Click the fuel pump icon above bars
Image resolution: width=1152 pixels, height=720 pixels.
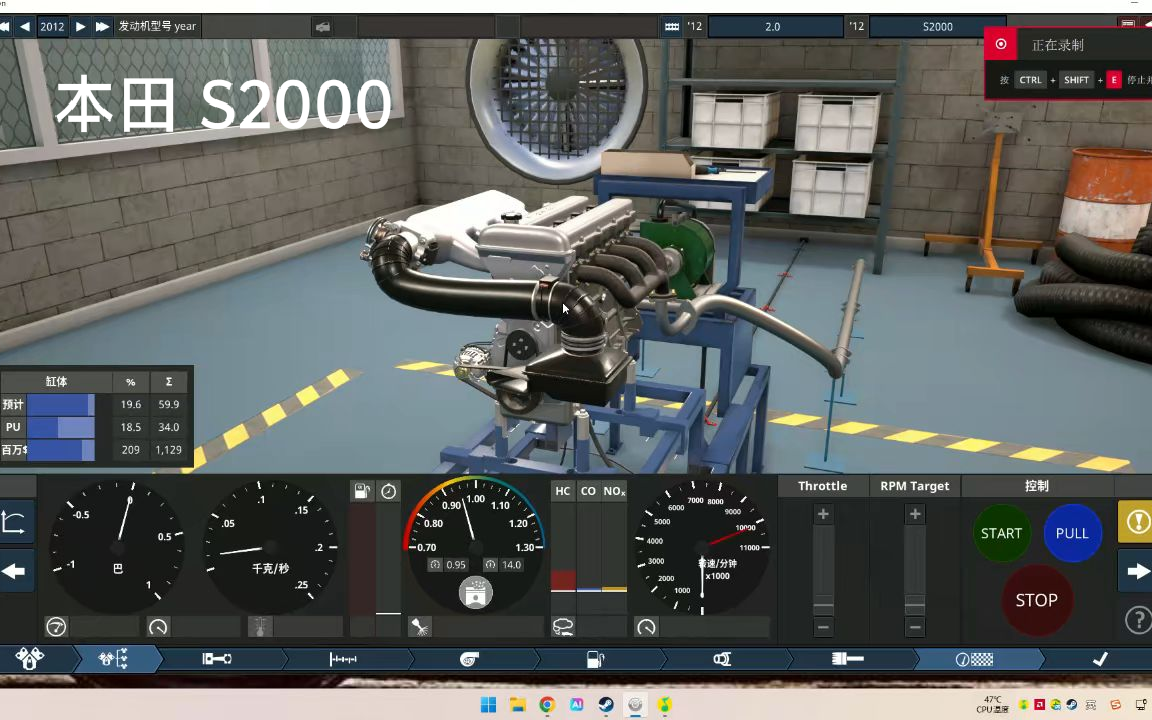click(362, 492)
